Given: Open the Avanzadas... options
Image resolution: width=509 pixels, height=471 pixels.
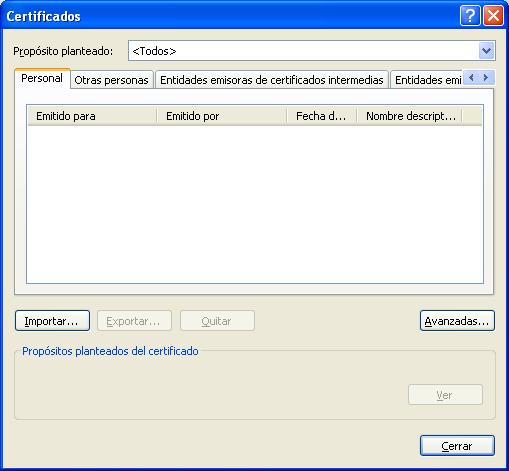Looking at the screenshot, I should (457, 321).
